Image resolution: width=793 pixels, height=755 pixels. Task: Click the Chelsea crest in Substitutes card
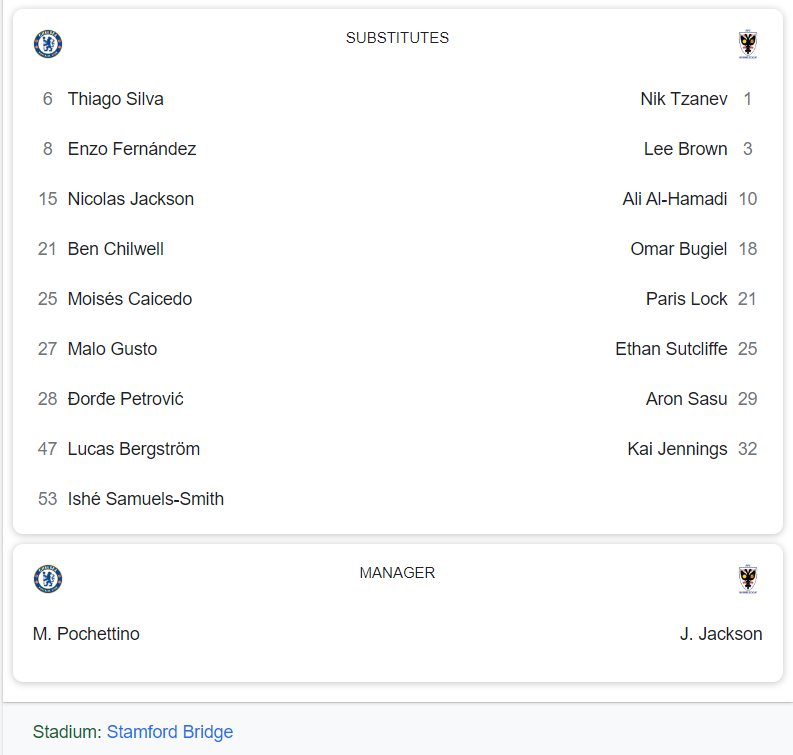coord(48,44)
